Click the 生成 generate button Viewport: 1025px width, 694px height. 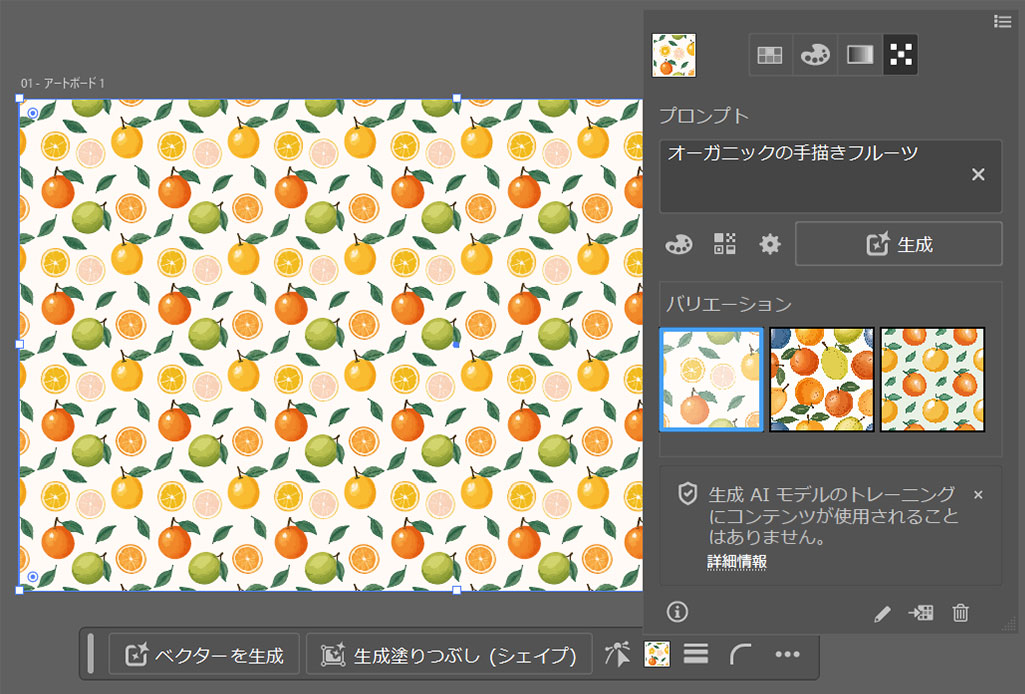click(898, 244)
